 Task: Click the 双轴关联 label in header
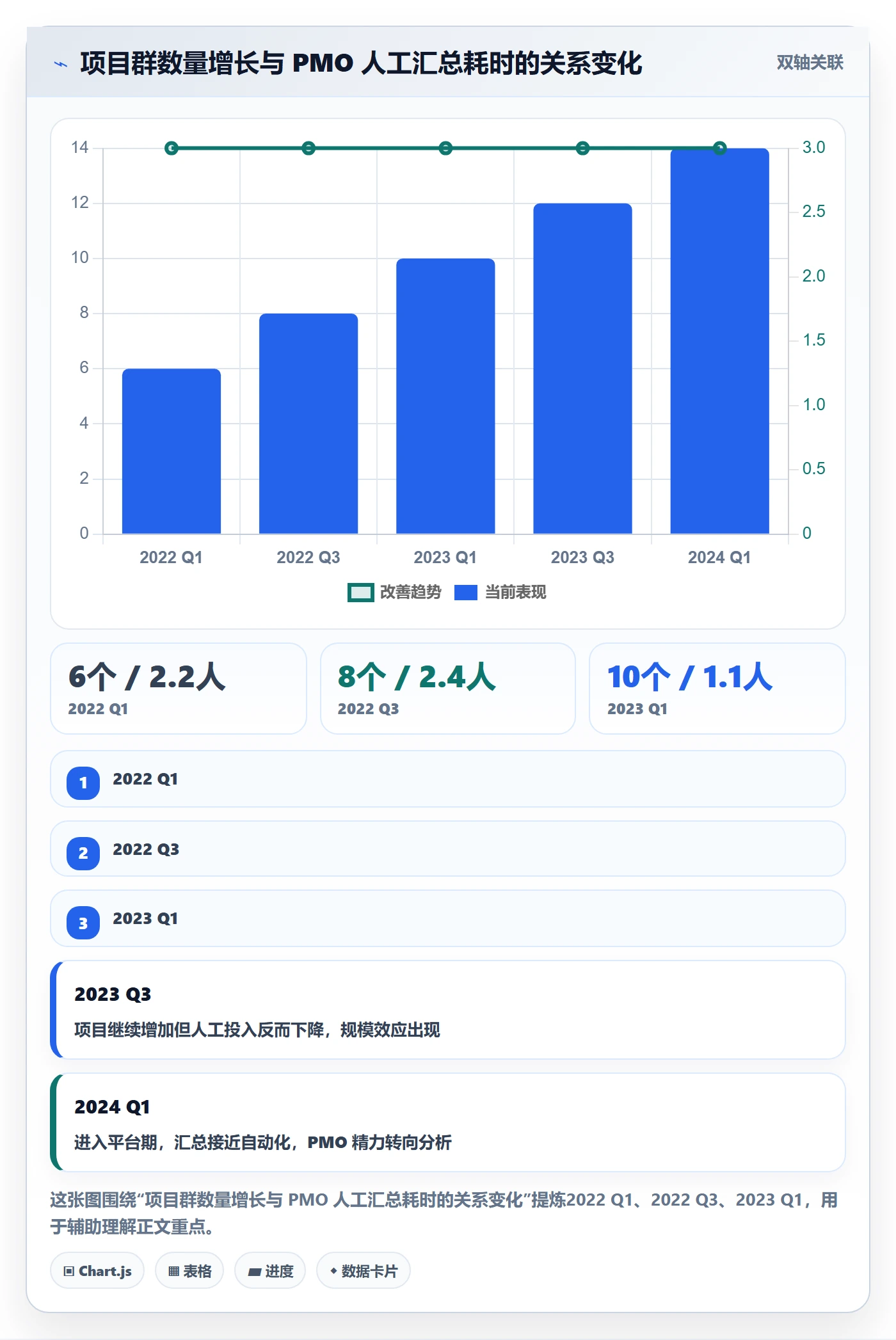(810, 63)
